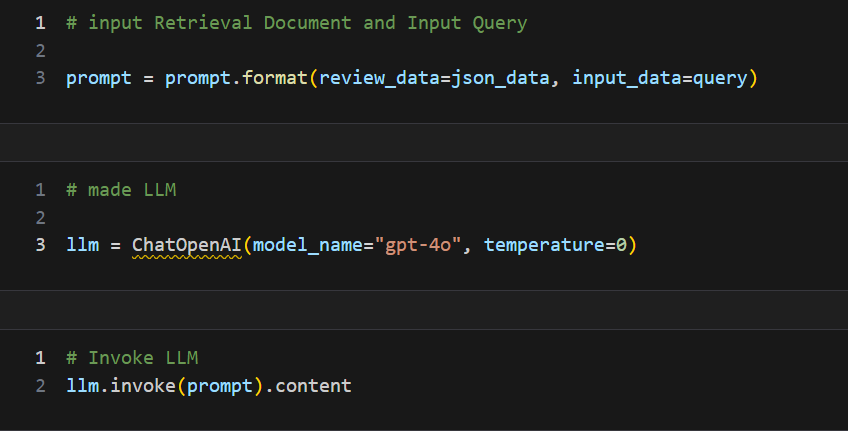The image size is (848, 431).
Task: Click the 'invoke' method name
Action: pos(143,385)
